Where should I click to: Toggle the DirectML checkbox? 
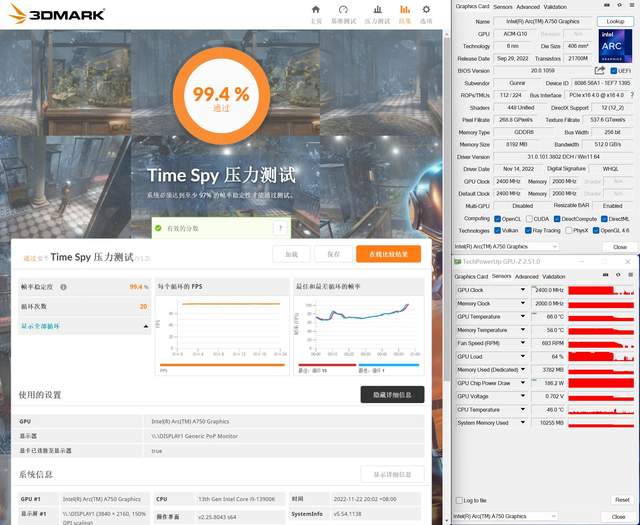604,219
